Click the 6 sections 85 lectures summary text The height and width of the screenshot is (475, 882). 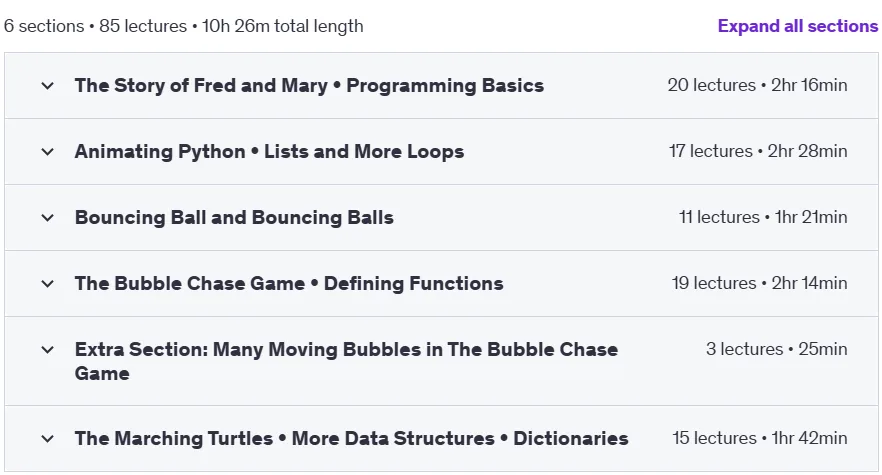pyautogui.click(x=183, y=26)
